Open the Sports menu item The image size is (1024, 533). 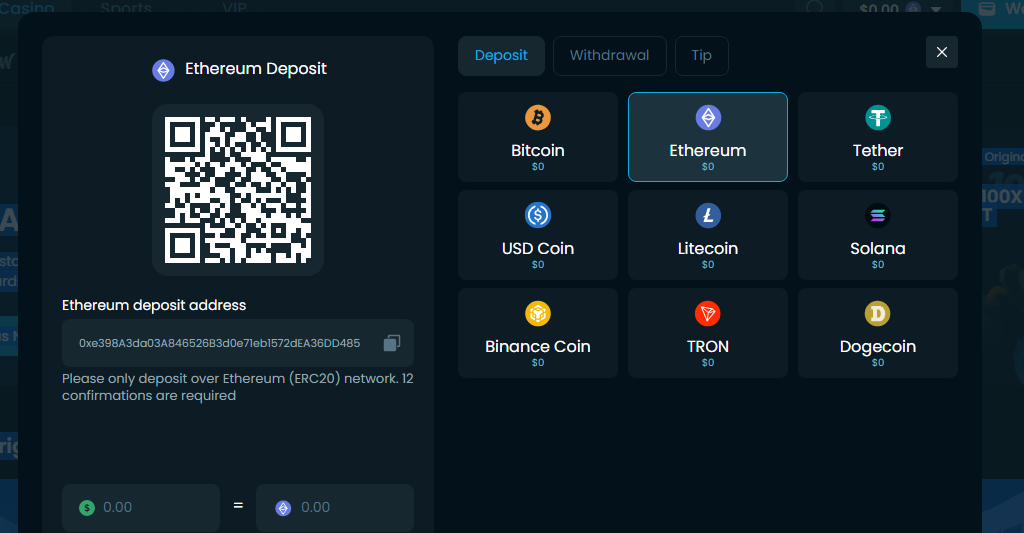tap(126, 8)
